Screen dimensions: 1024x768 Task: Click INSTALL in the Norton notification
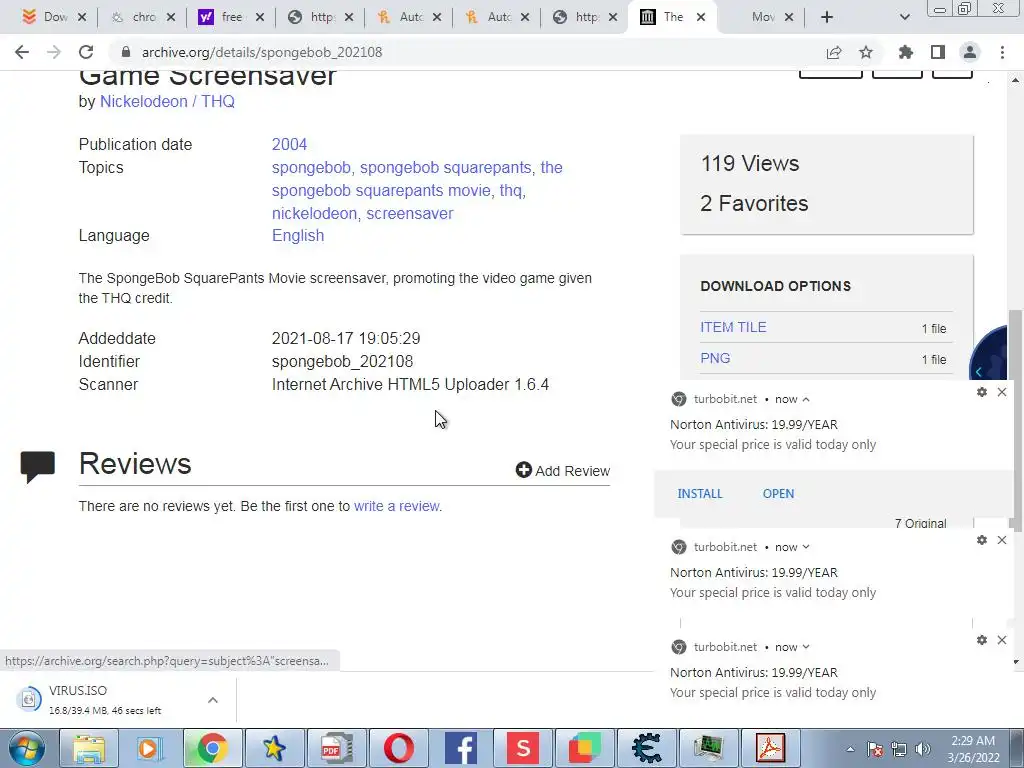pyautogui.click(x=700, y=494)
